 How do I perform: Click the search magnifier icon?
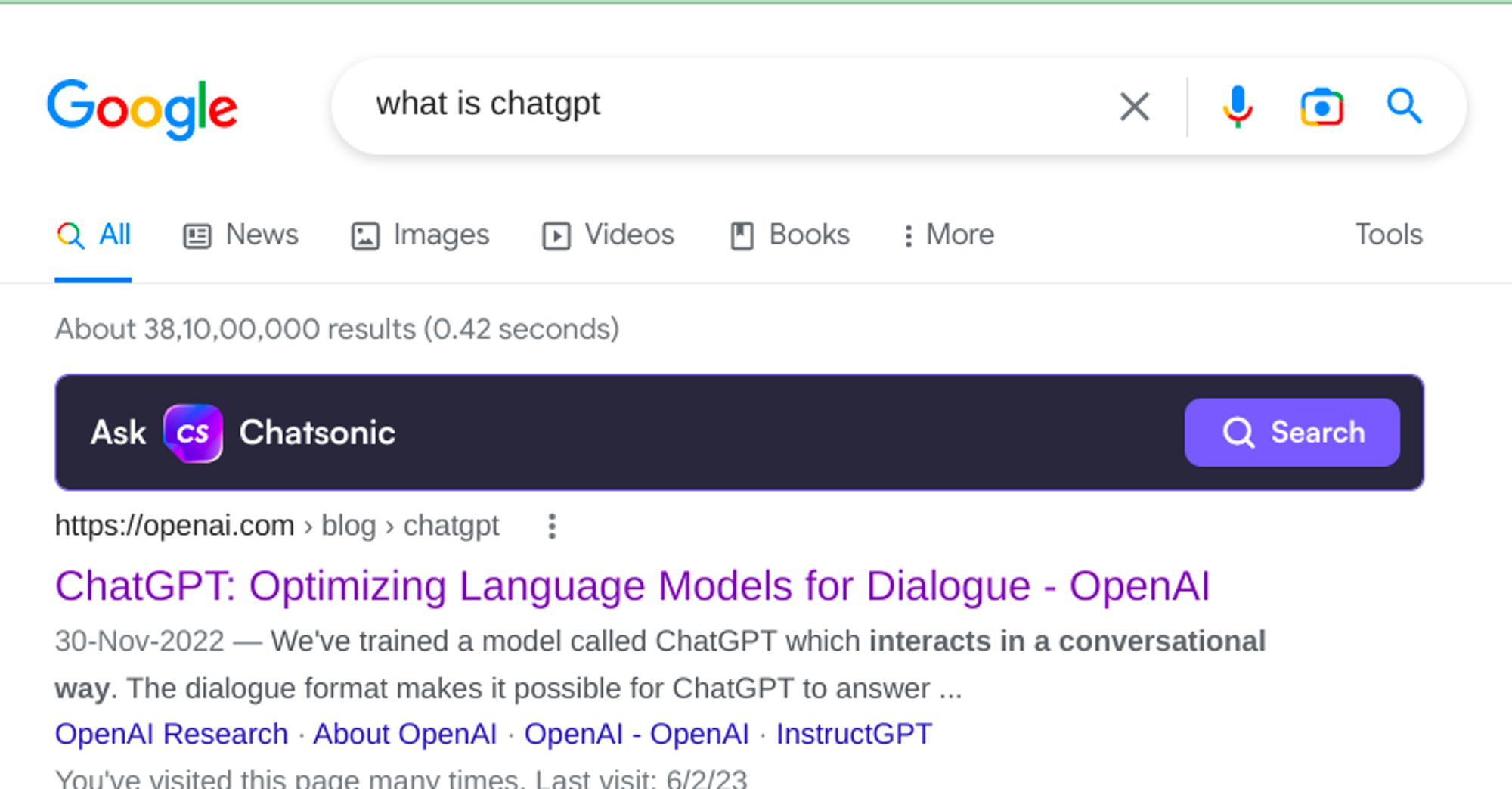1405,106
